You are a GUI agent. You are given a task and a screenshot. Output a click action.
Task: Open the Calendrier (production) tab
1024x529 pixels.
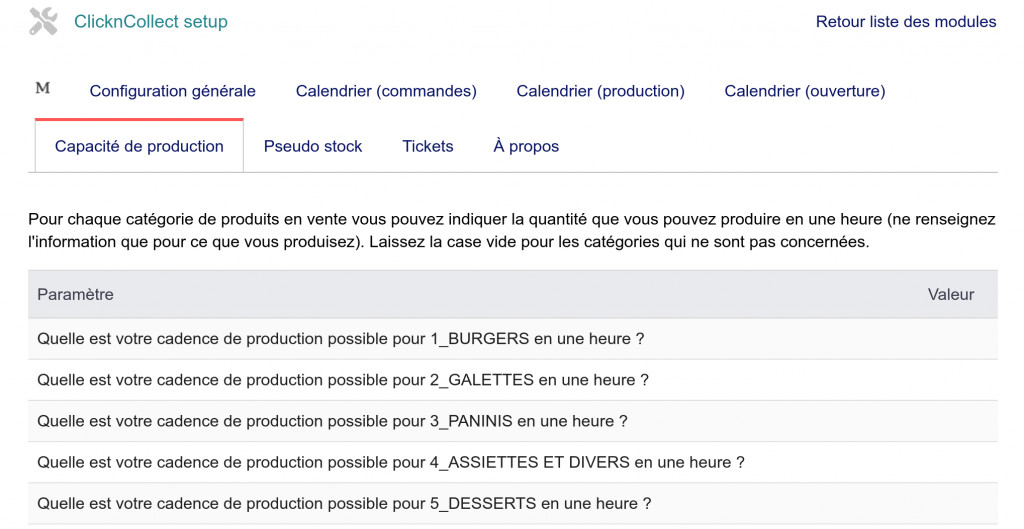click(x=600, y=91)
